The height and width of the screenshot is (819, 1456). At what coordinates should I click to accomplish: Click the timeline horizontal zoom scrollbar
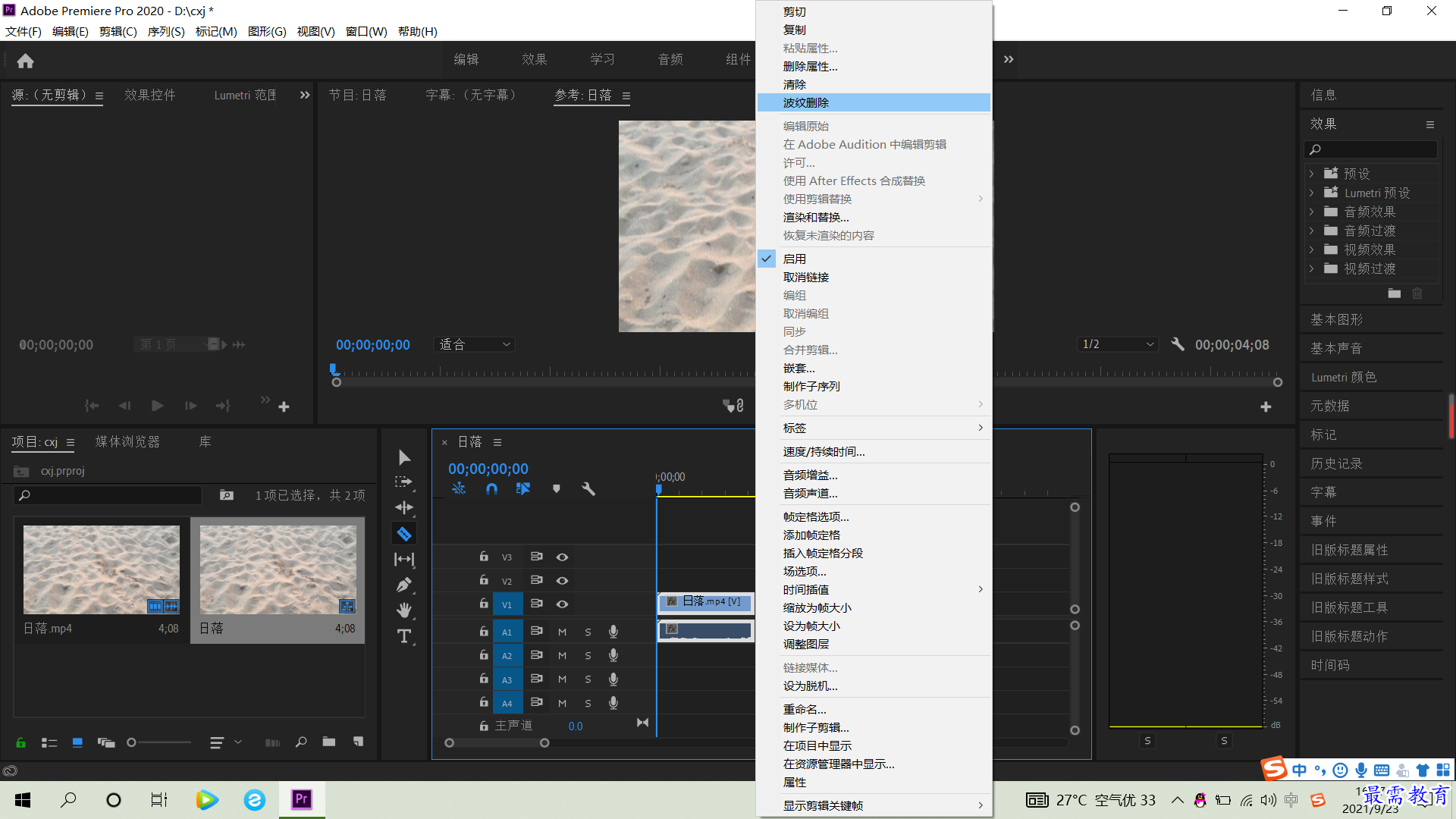coord(497,743)
